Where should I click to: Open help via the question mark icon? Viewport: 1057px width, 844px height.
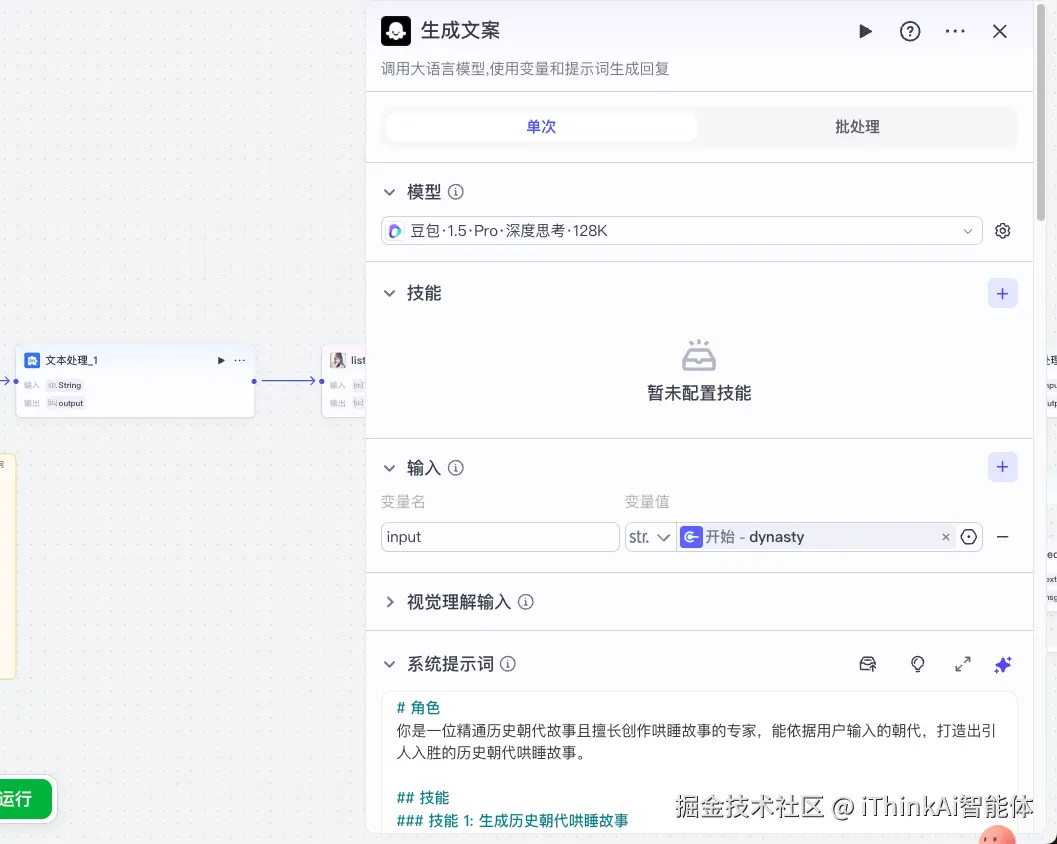tap(909, 31)
